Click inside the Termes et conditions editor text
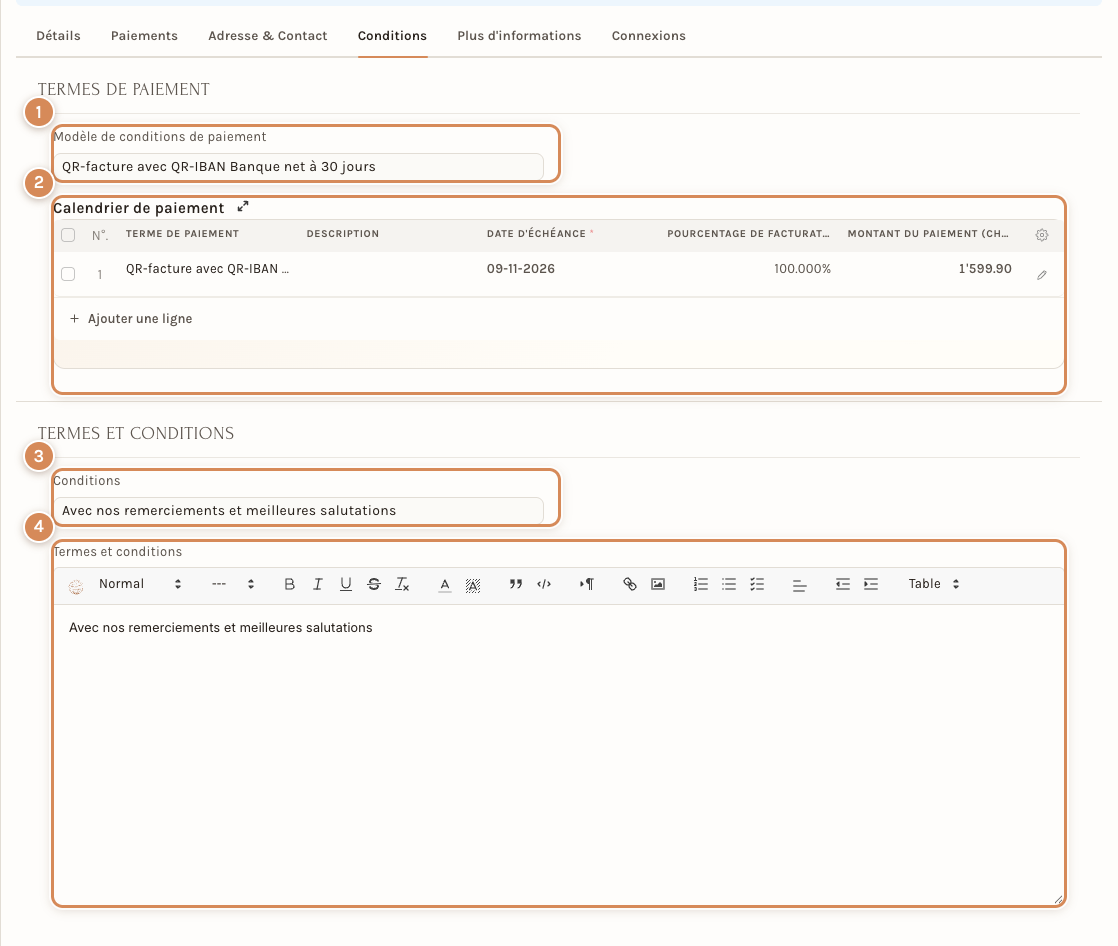 220,627
